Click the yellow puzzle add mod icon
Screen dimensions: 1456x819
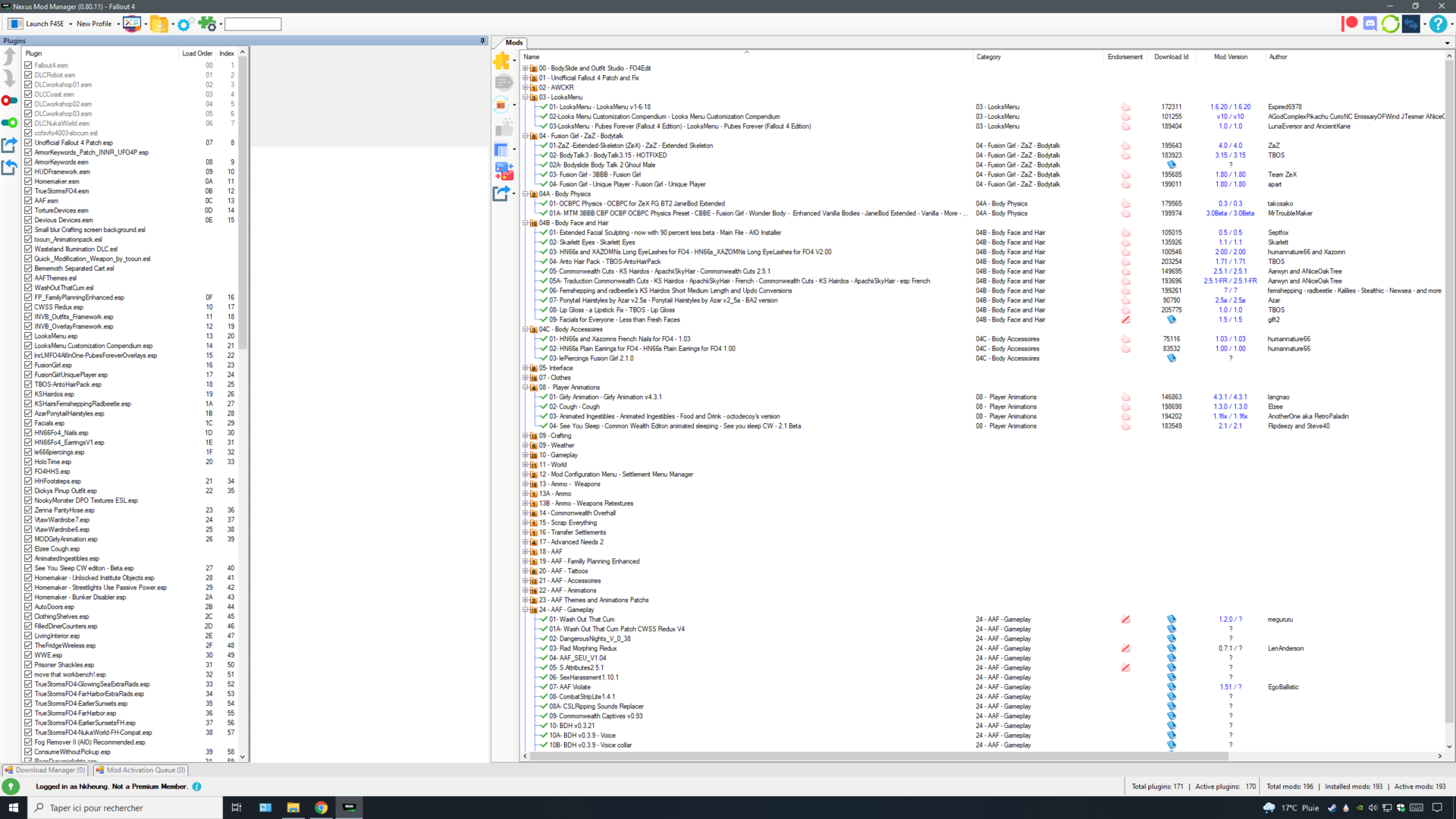(x=502, y=61)
